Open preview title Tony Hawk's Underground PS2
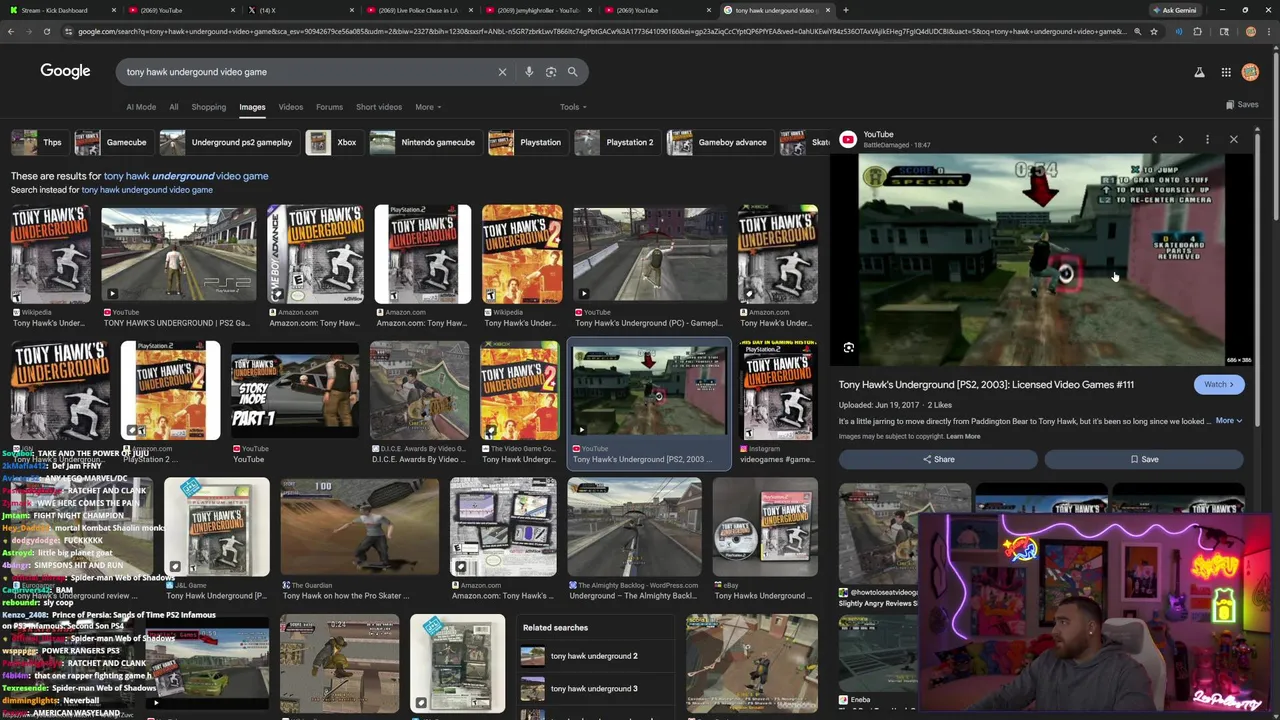Screen dimensions: 1280x720 click(x=986, y=384)
